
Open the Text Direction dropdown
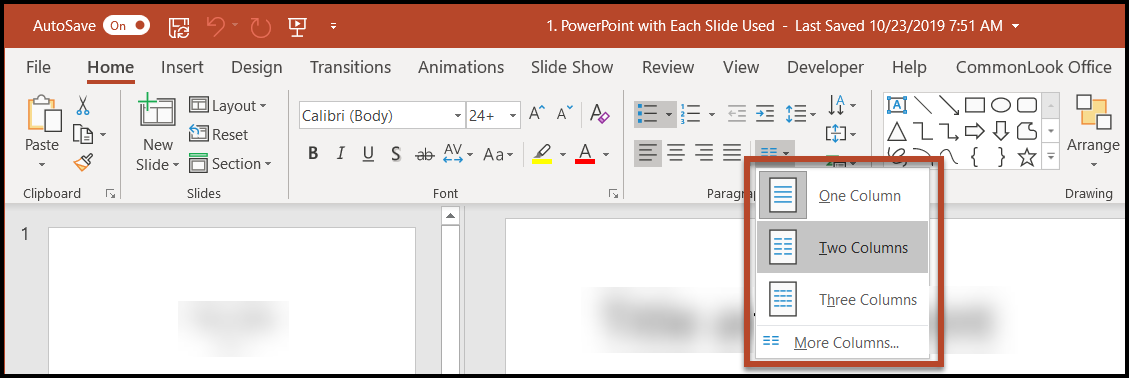(x=842, y=105)
